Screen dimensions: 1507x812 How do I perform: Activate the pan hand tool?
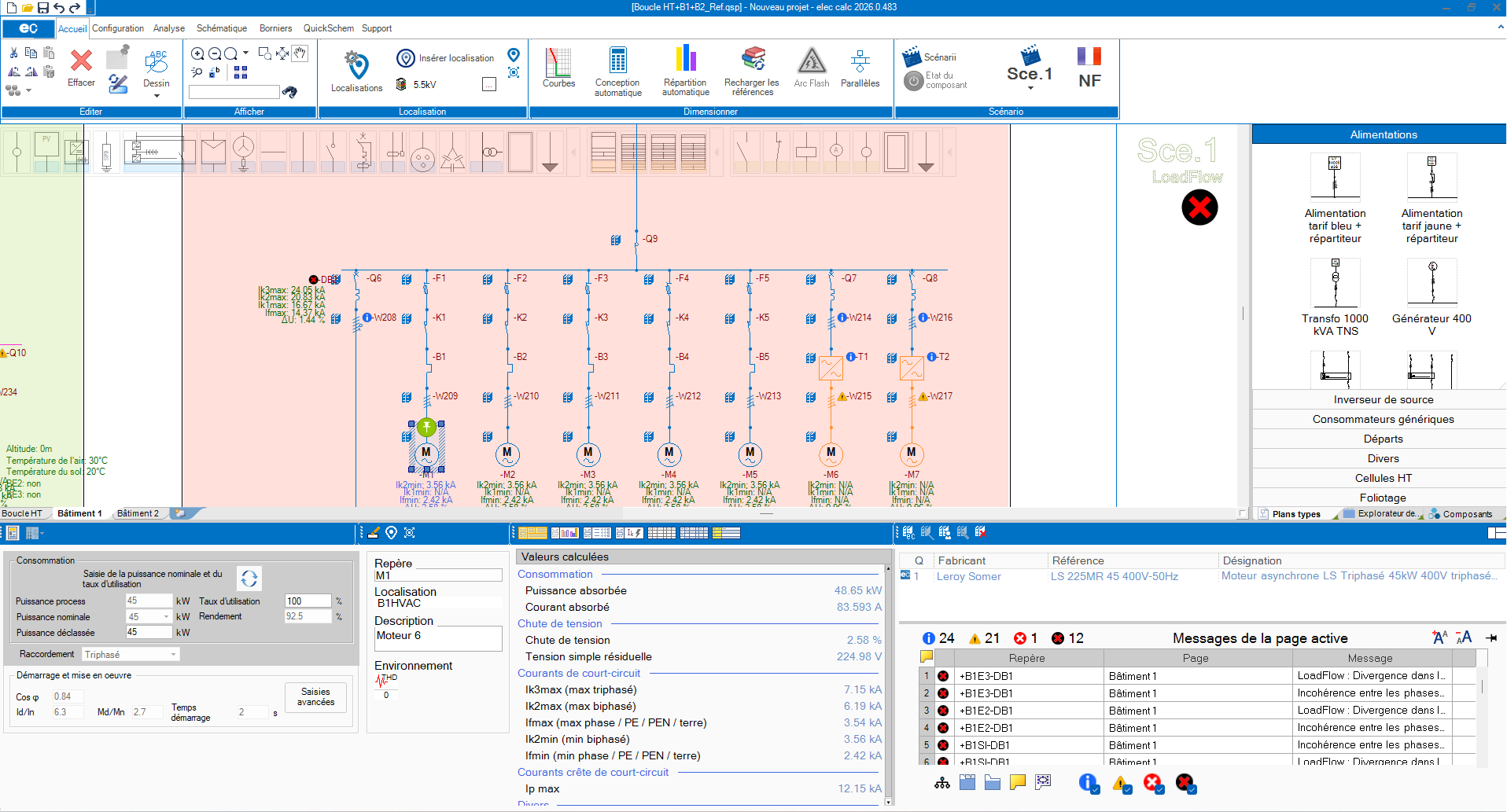coord(300,53)
